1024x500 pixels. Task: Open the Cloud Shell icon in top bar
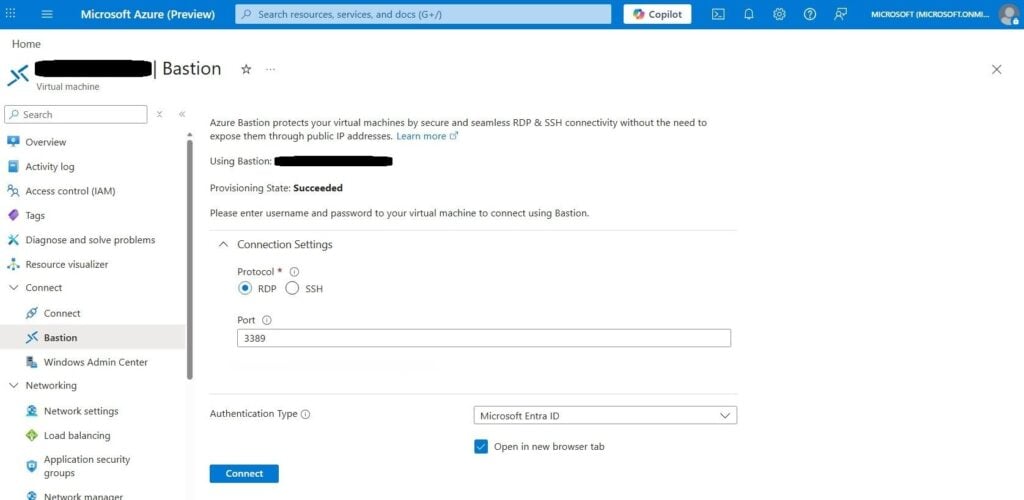(x=718, y=14)
